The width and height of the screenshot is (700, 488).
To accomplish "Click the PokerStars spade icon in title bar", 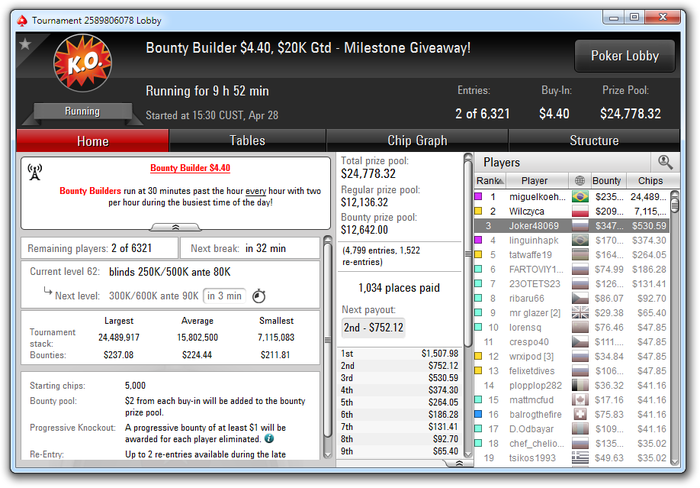I will [22, 21].
